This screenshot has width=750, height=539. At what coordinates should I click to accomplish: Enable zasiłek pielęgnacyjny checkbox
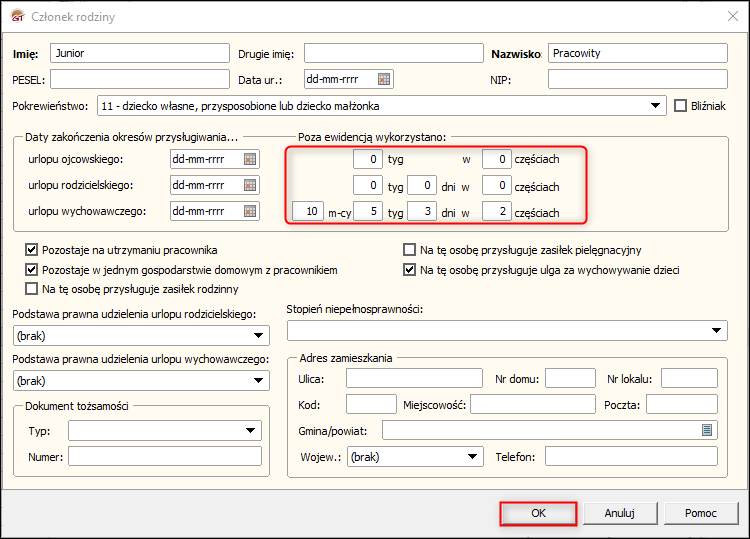(409, 249)
